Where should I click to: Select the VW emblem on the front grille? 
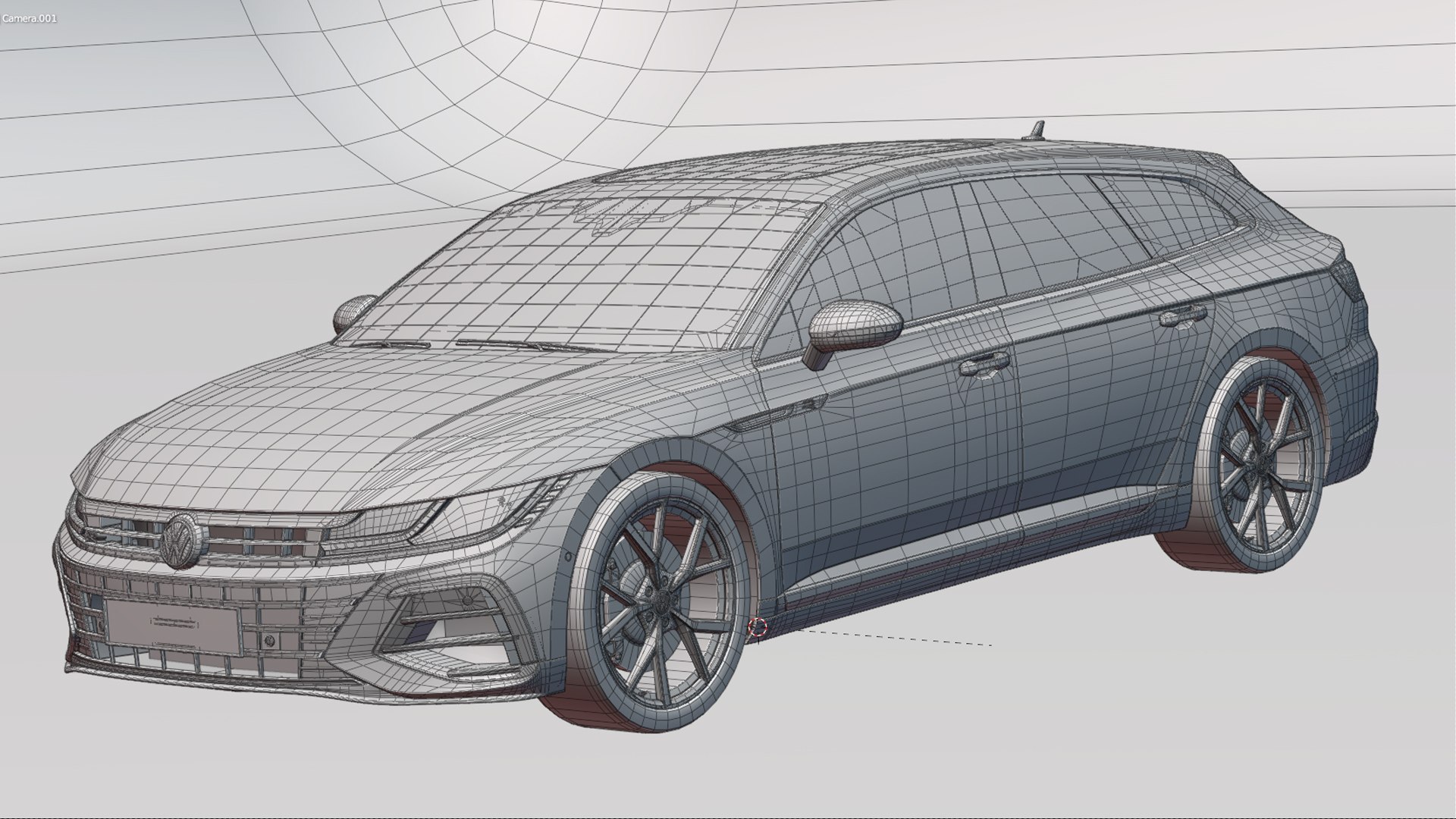click(x=180, y=540)
